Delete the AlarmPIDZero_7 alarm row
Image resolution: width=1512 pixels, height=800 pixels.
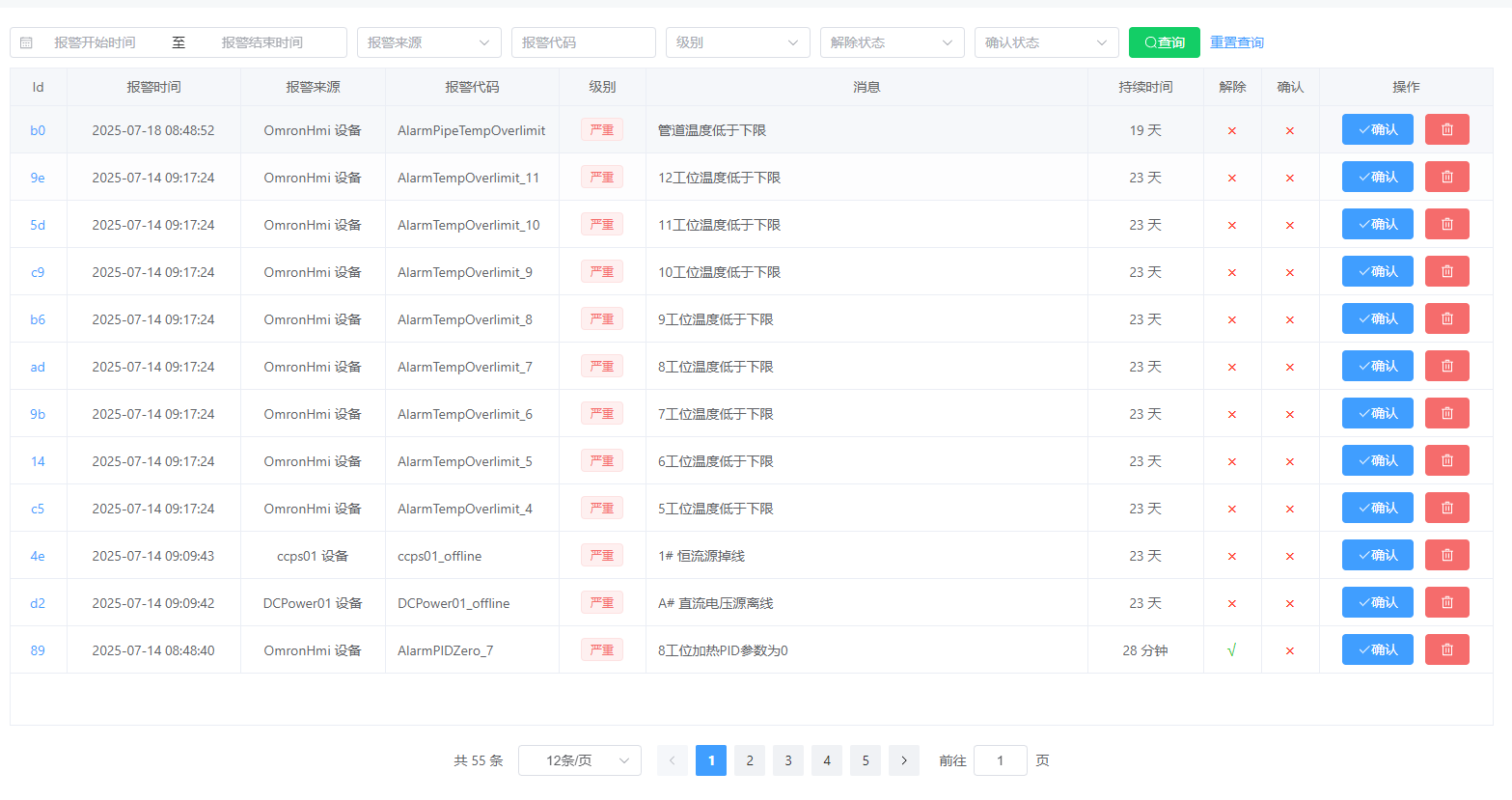point(1446,649)
